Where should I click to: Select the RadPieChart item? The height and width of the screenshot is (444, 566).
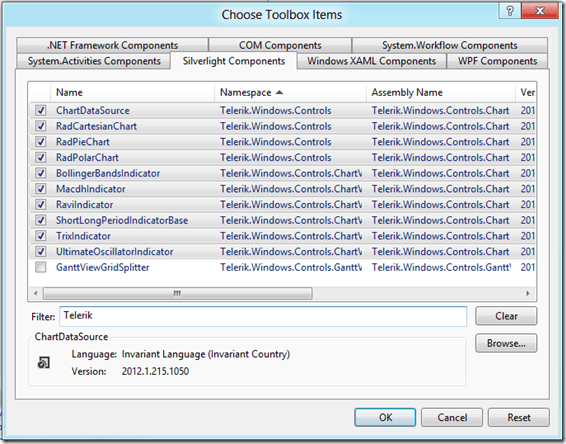click(83, 142)
